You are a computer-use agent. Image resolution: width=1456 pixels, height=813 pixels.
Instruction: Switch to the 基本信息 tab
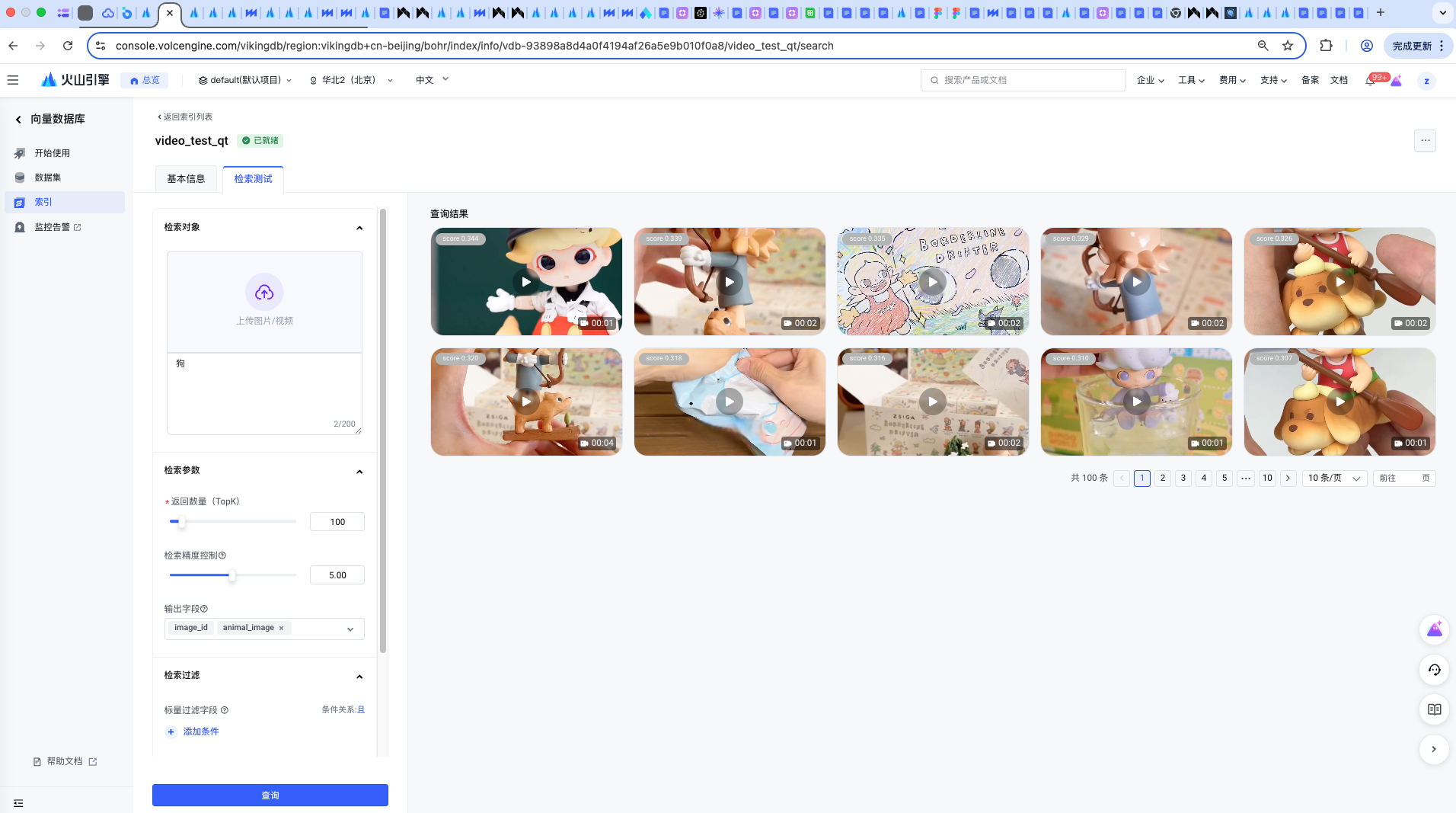186,179
